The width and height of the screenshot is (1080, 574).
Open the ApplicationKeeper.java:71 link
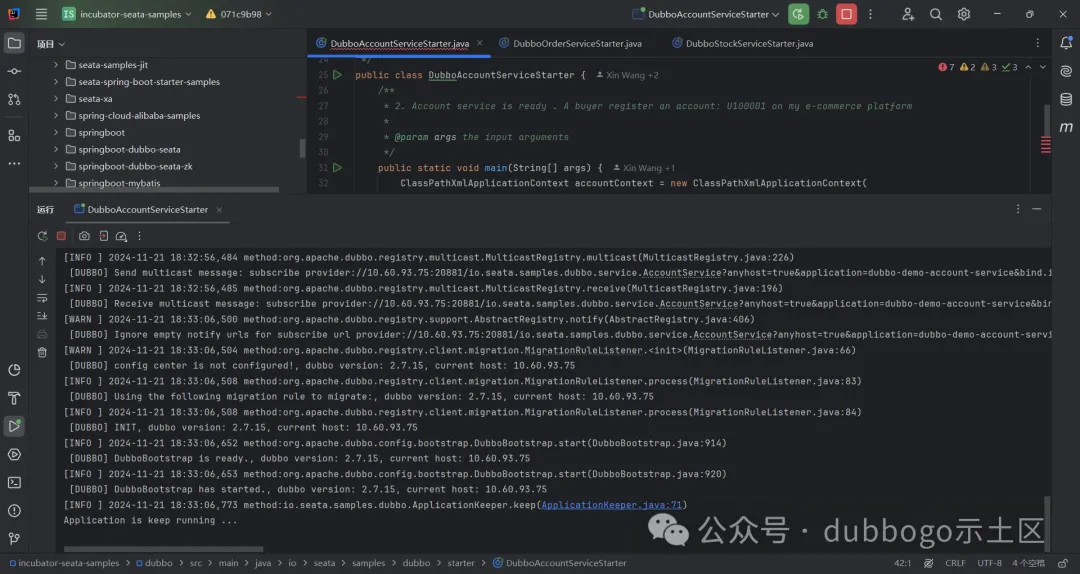click(611, 505)
